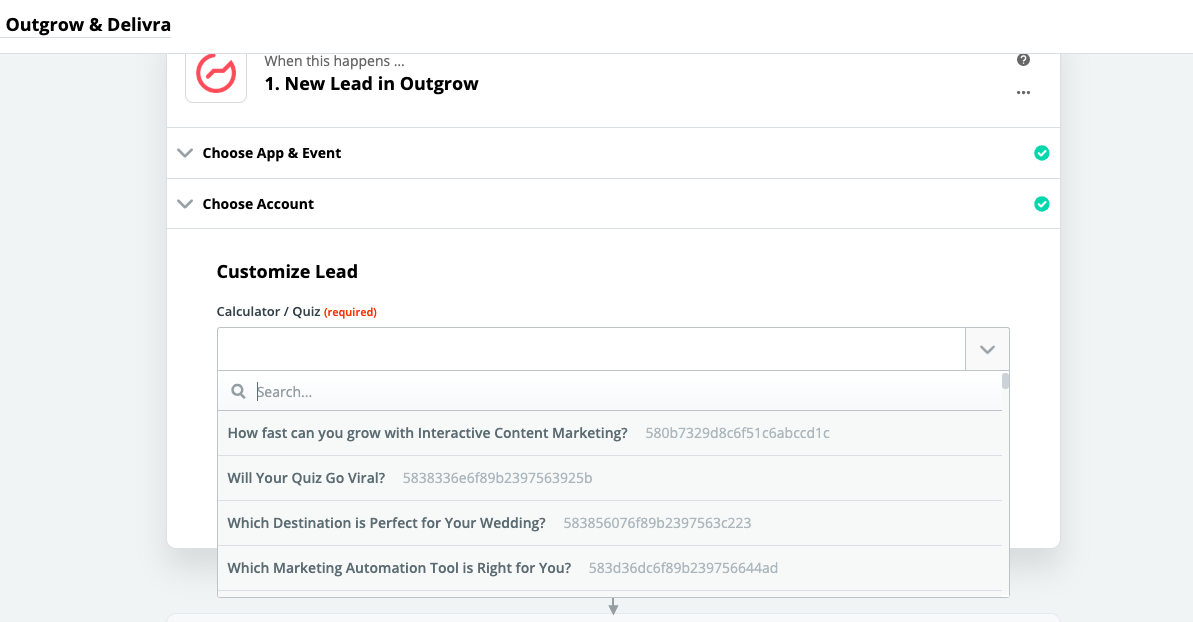This screenshot has width=1193, height=622.
Task: Toggle the Calculator / Quiz dropdown arrow
Action: (x=987, y=350)
